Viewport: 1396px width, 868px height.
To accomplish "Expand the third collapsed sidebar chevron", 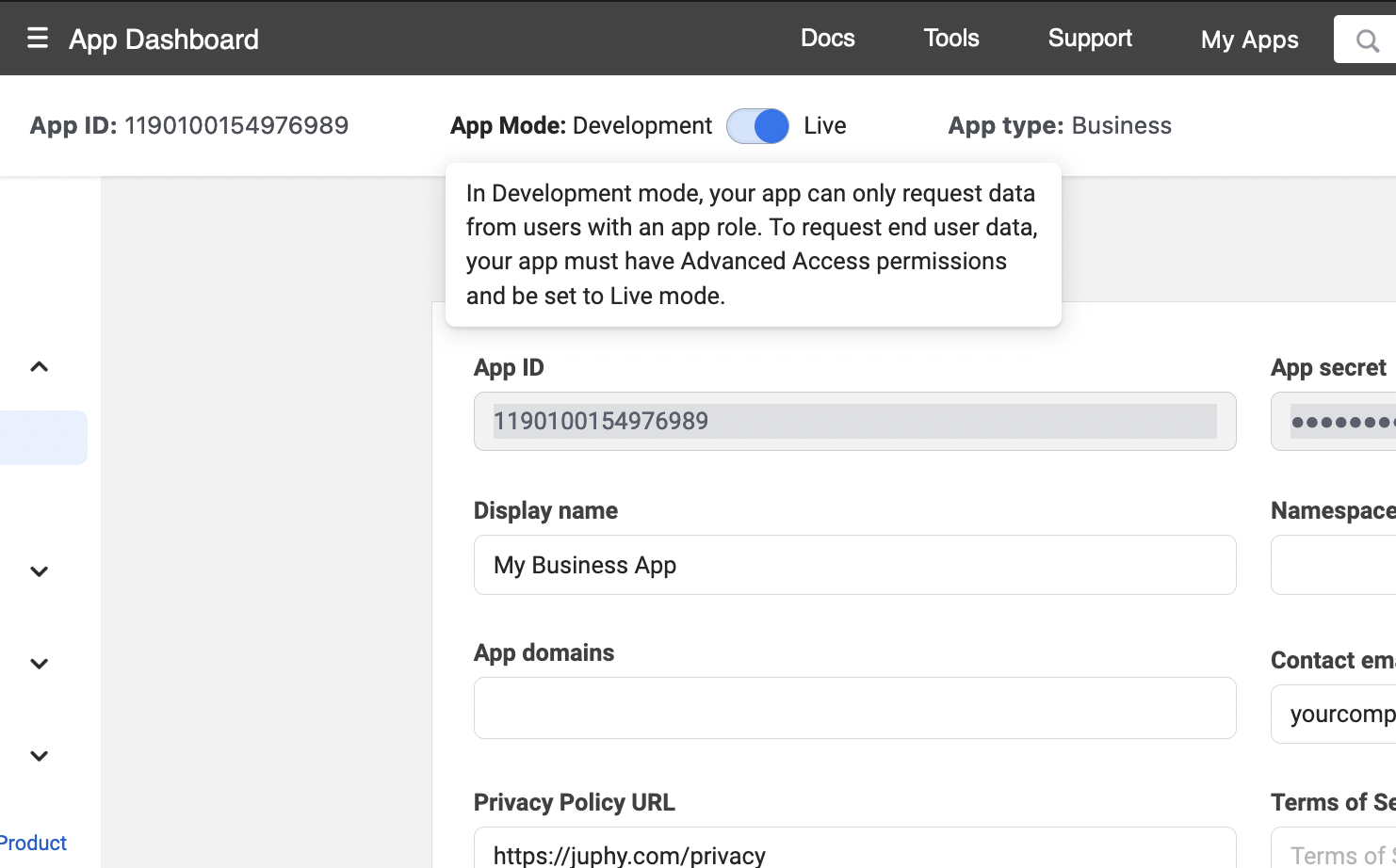I will [39, 756].
